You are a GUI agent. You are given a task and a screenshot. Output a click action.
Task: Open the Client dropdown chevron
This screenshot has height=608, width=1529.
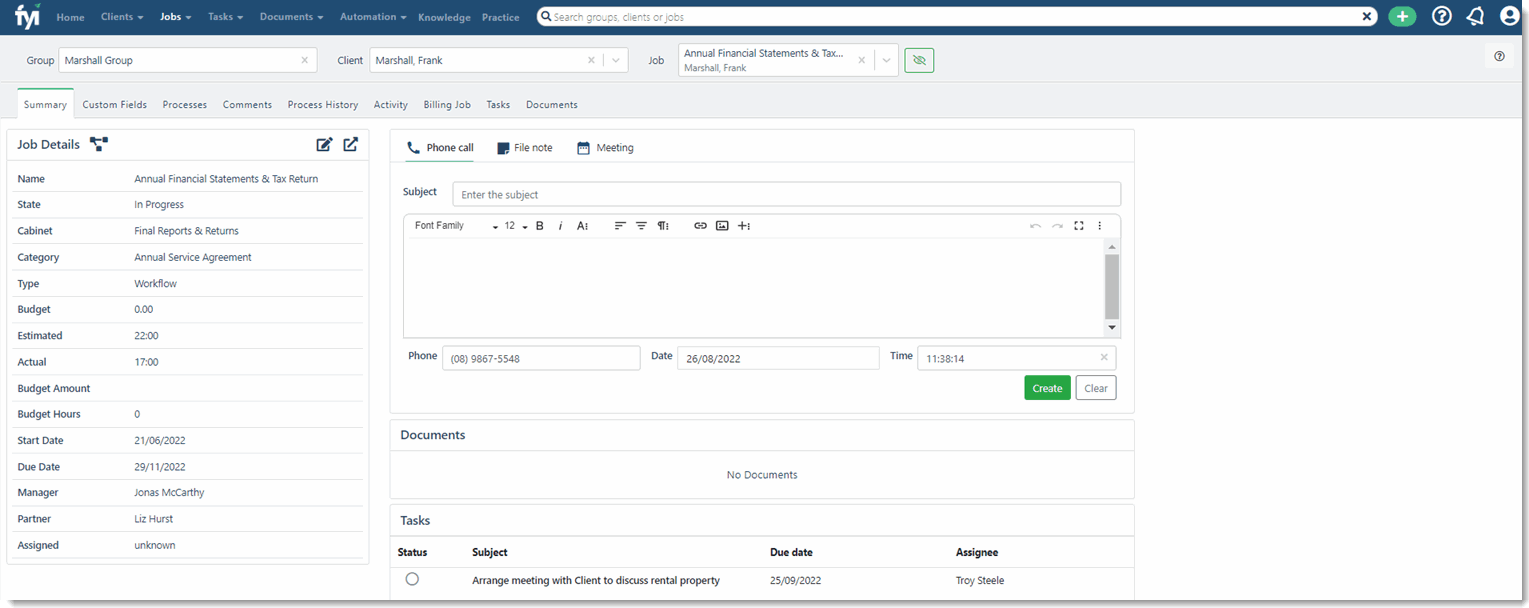pyautogui.click(x=616, y=60)
